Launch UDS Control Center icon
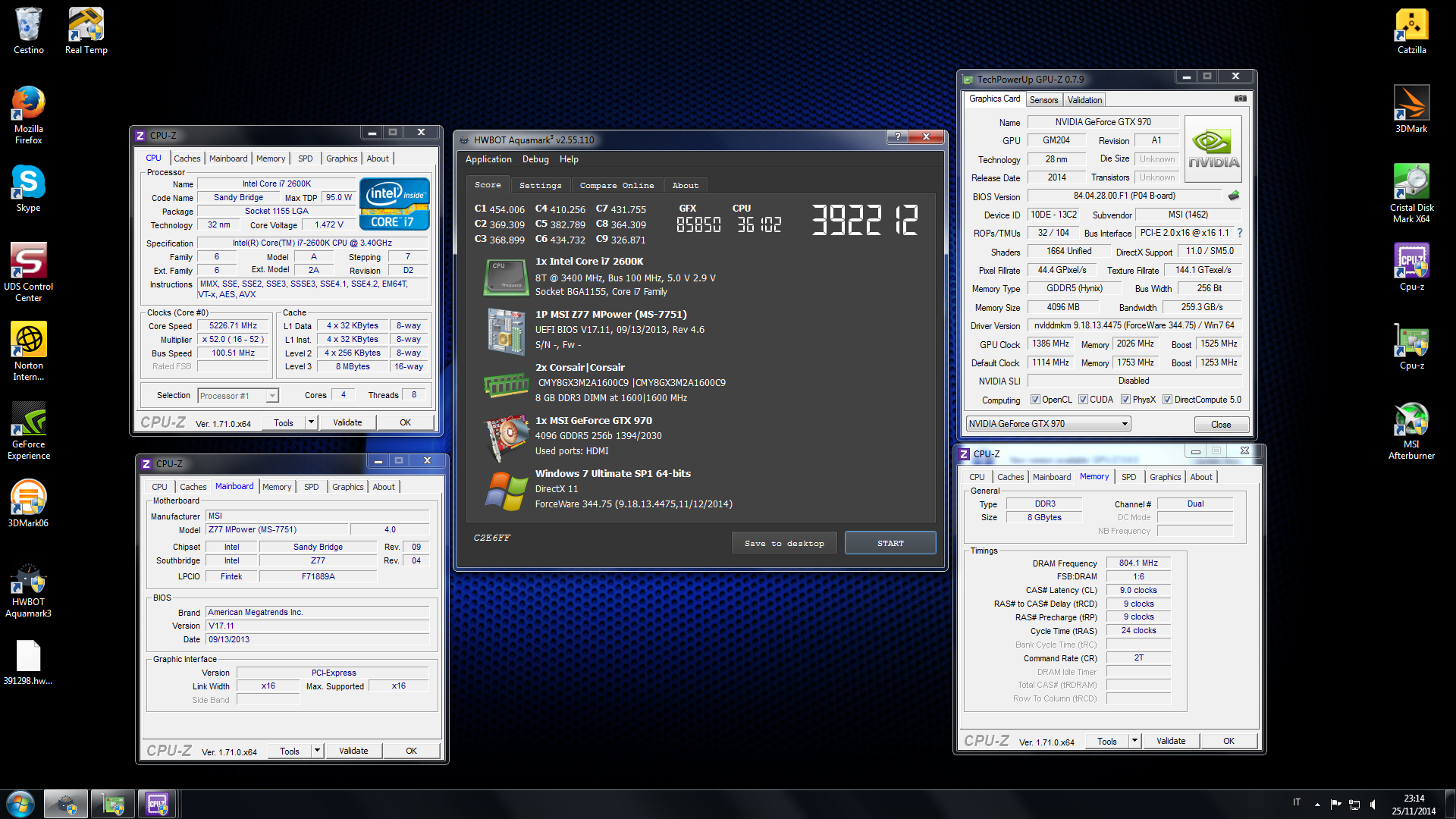 pos(28,272)
